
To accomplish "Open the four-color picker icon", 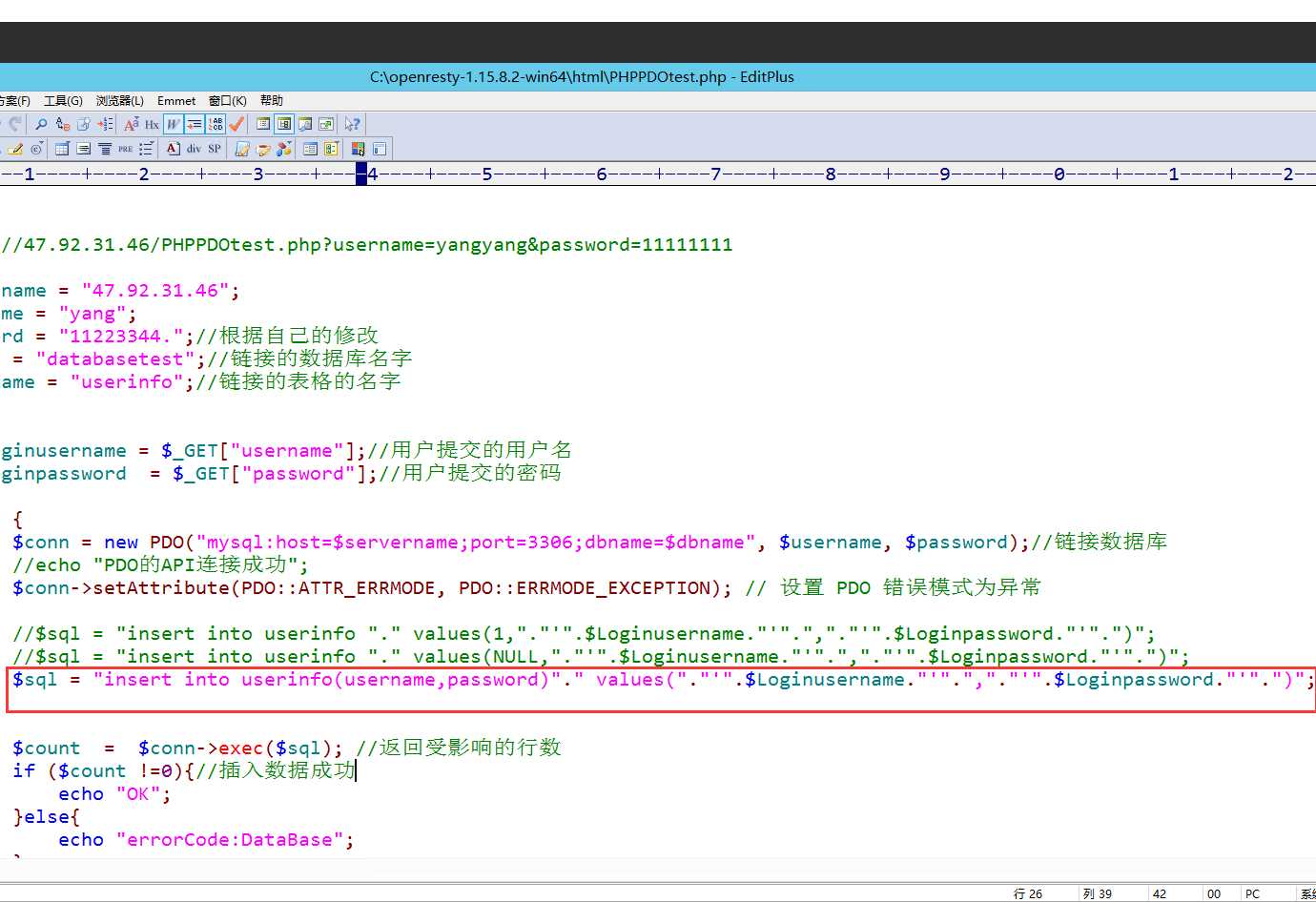I will 359,149.
